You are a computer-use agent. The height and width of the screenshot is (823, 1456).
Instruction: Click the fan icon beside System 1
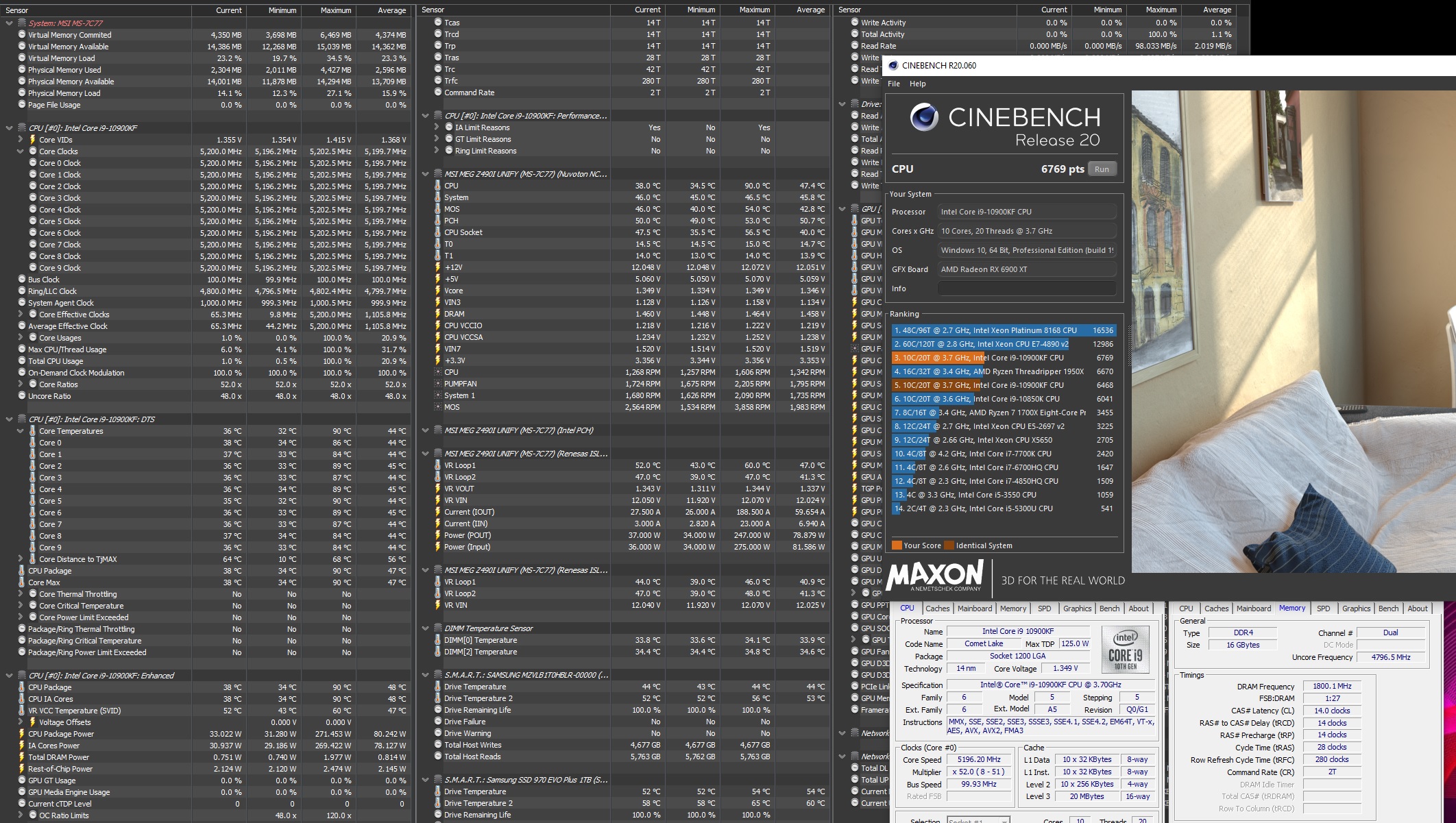point(438,395)
